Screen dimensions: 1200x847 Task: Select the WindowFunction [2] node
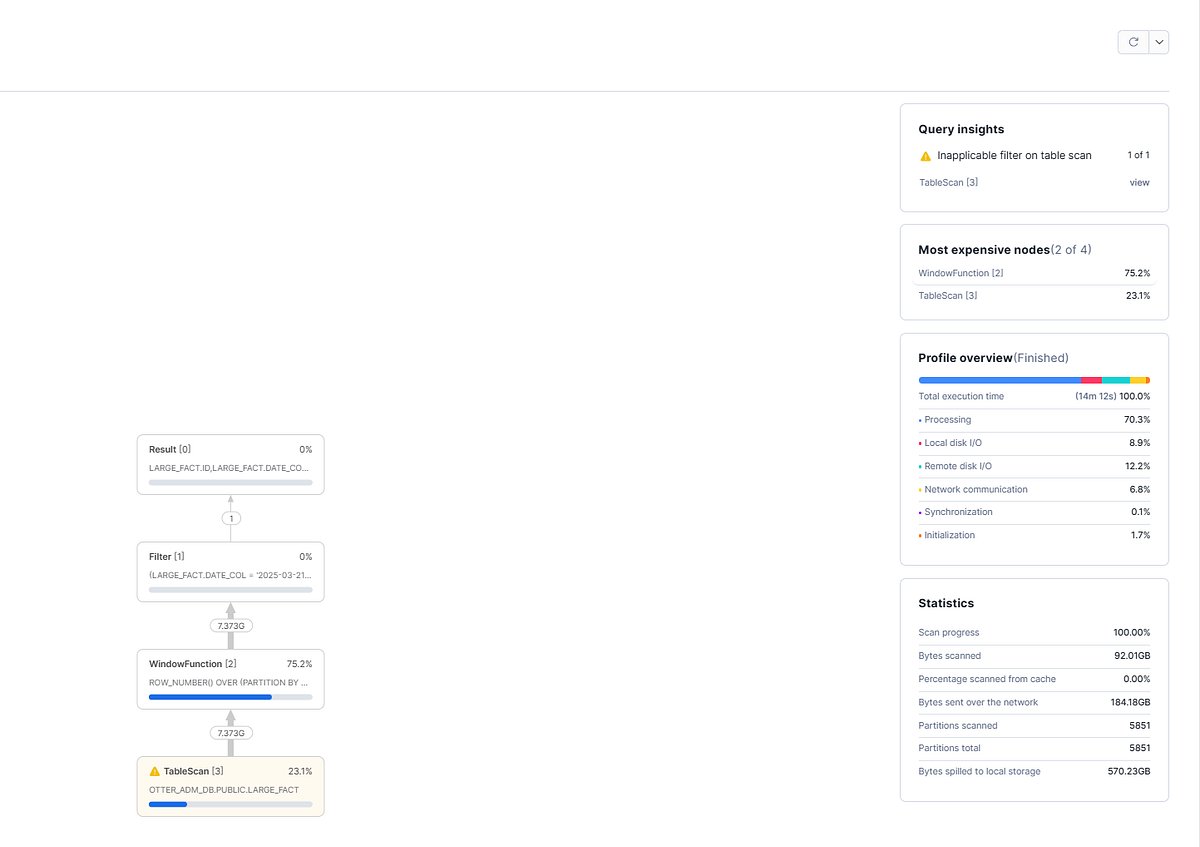point(230,678)
